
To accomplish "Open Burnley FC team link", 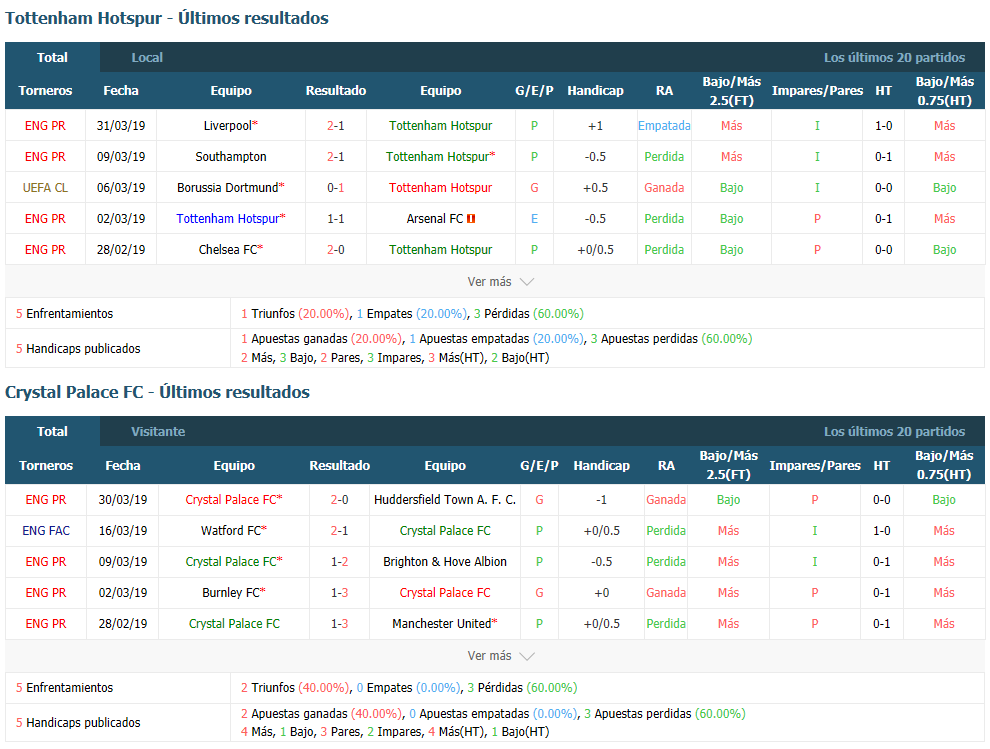I will [230, 592].
